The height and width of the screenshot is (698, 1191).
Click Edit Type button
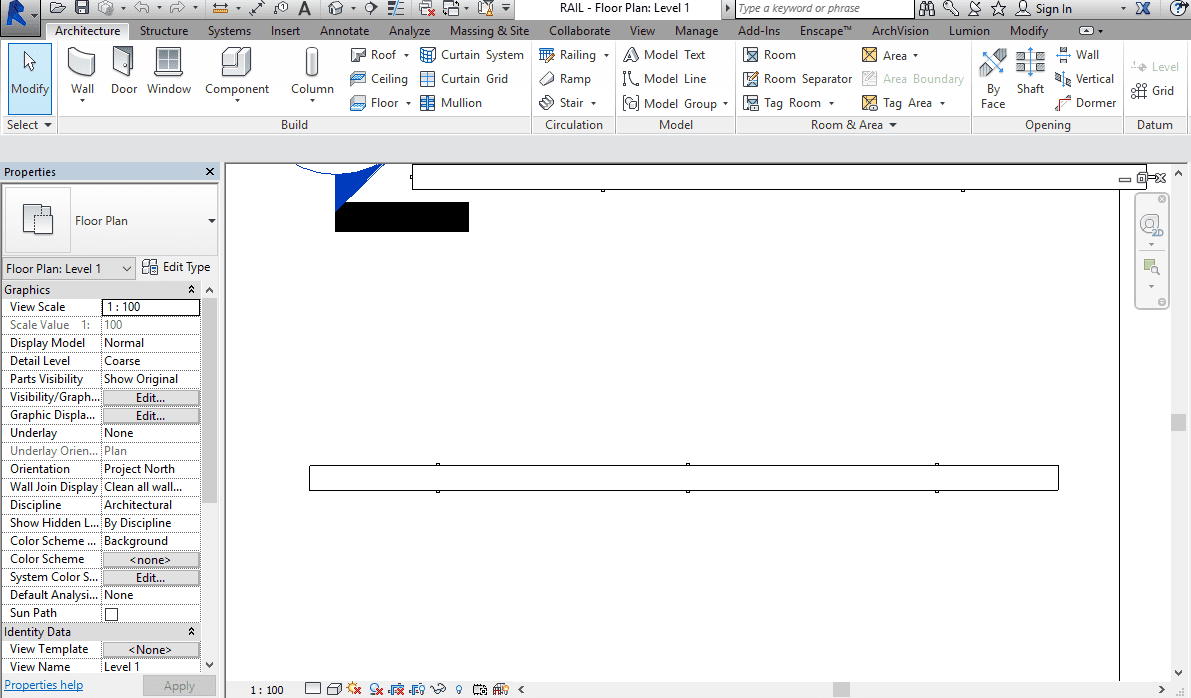point(176,267)
